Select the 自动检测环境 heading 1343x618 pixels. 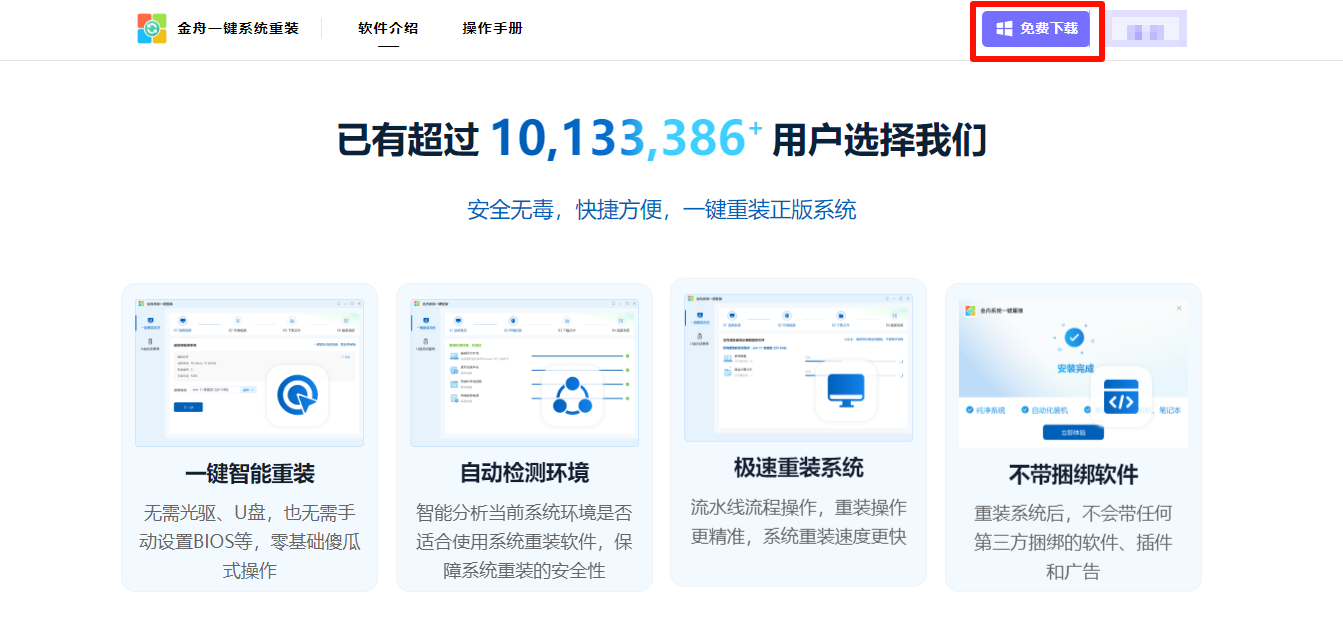tap(524, 473)
